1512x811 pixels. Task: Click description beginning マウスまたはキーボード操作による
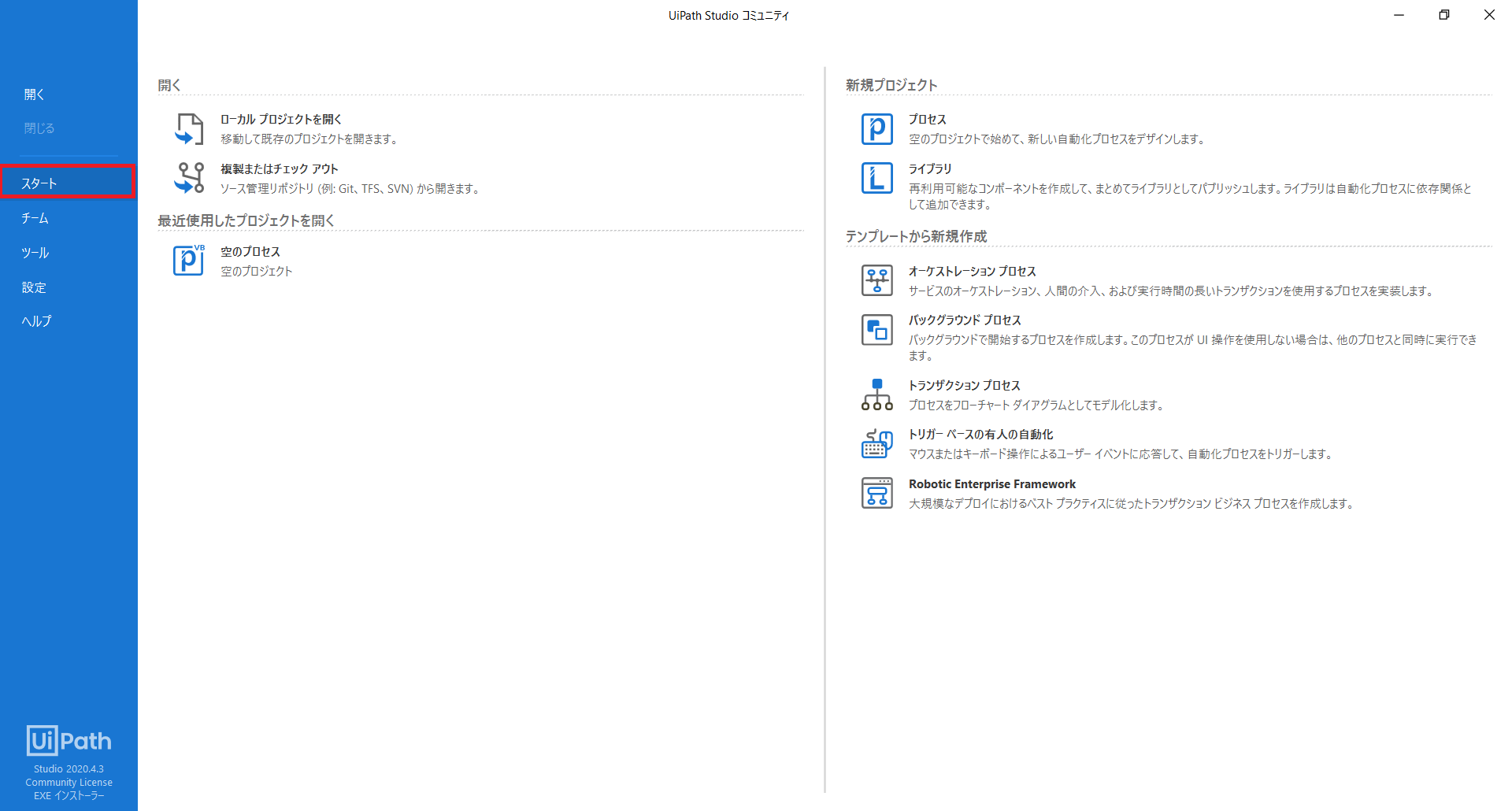[1122, 454]
